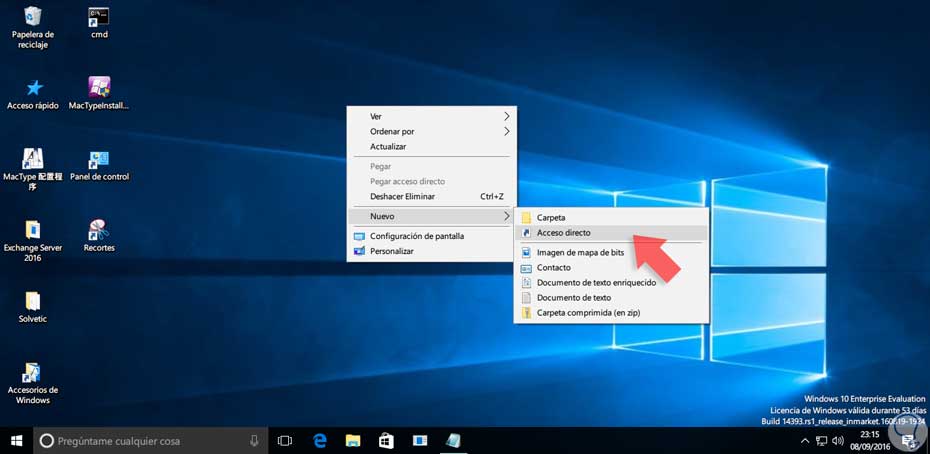Show hidden system tray icons
The height and width of the screenshot is (454, 930).
804,441
